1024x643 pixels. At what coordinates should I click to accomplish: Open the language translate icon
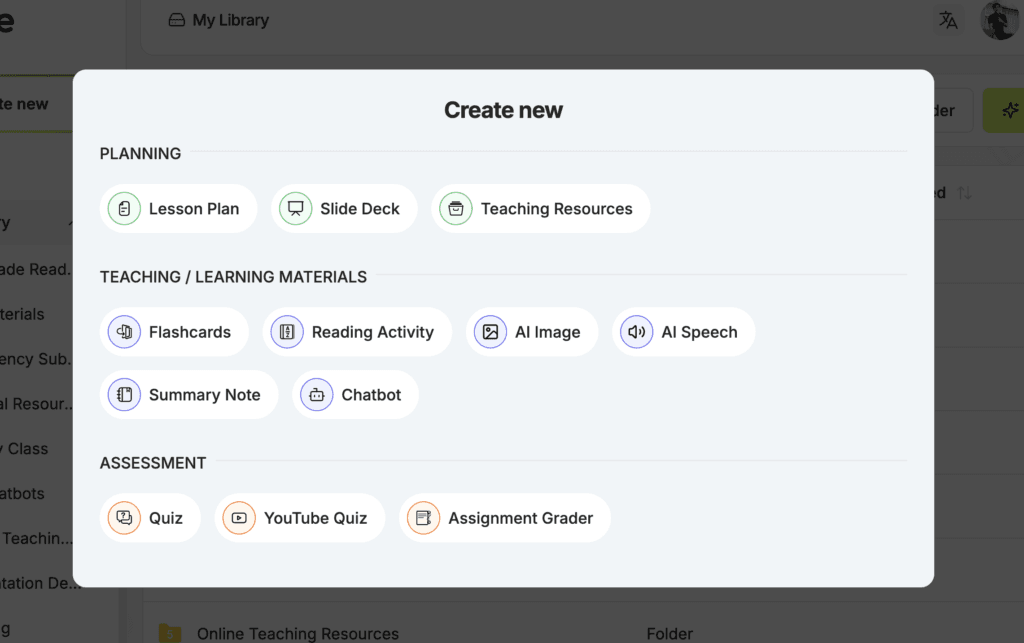(948, 20)
